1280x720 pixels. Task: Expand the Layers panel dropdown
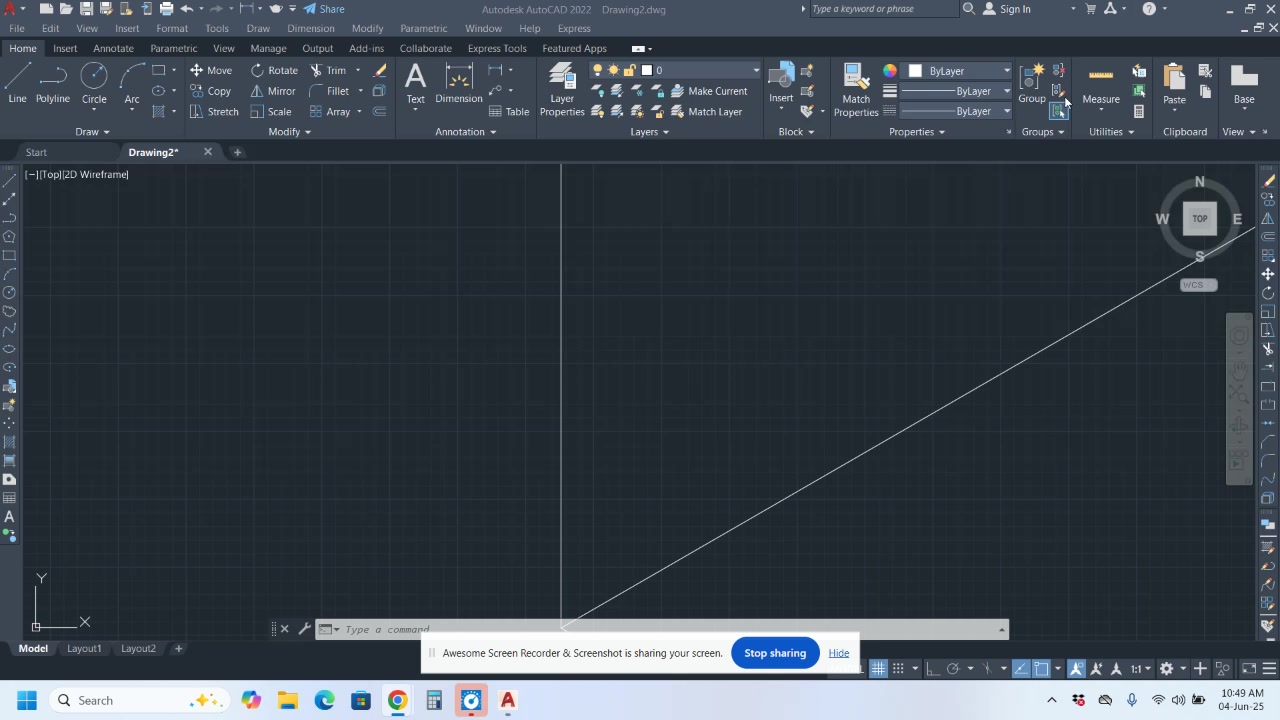649,132
